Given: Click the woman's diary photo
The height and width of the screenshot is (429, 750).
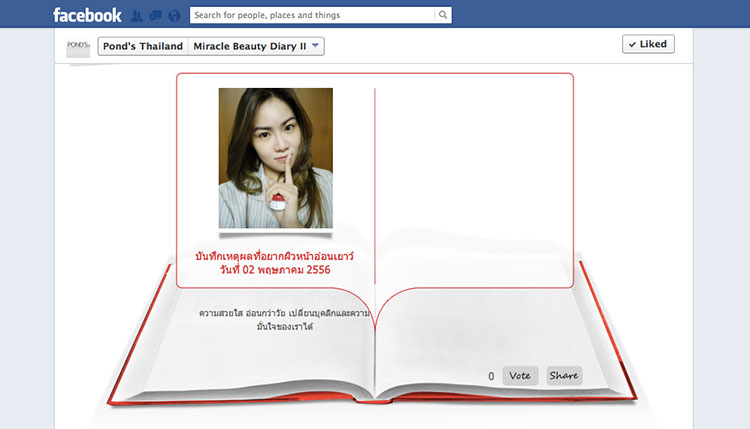Looking at the screenshot, I should (276, 158).
